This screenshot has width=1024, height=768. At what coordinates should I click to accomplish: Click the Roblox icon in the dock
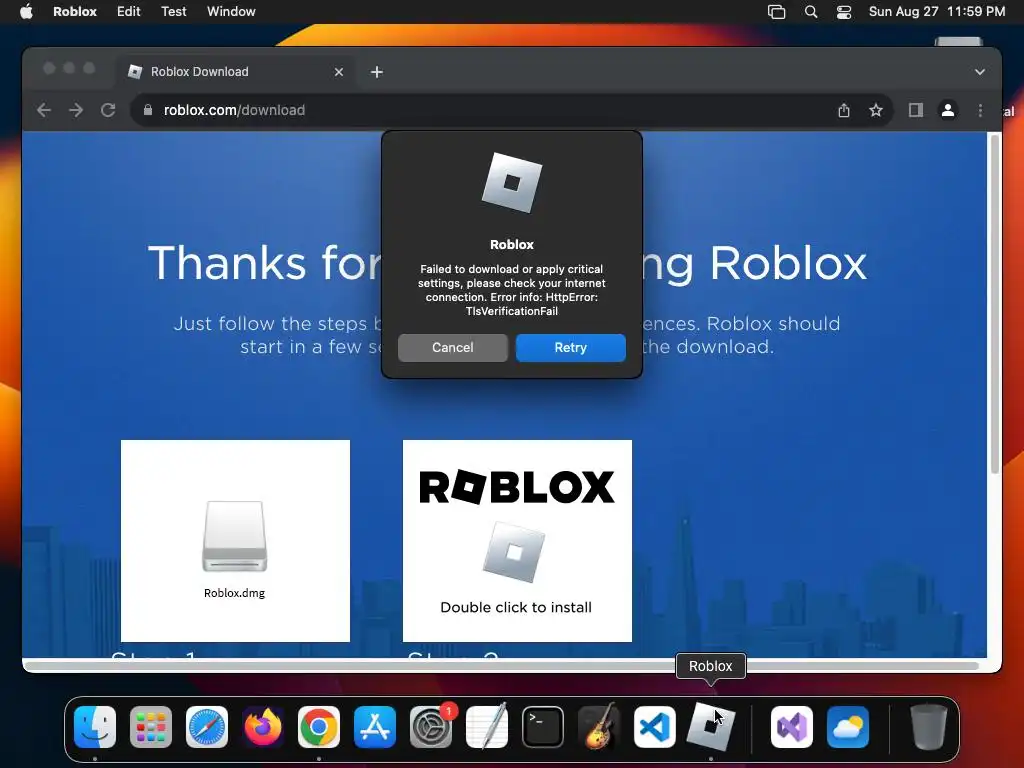pos(711,726)
